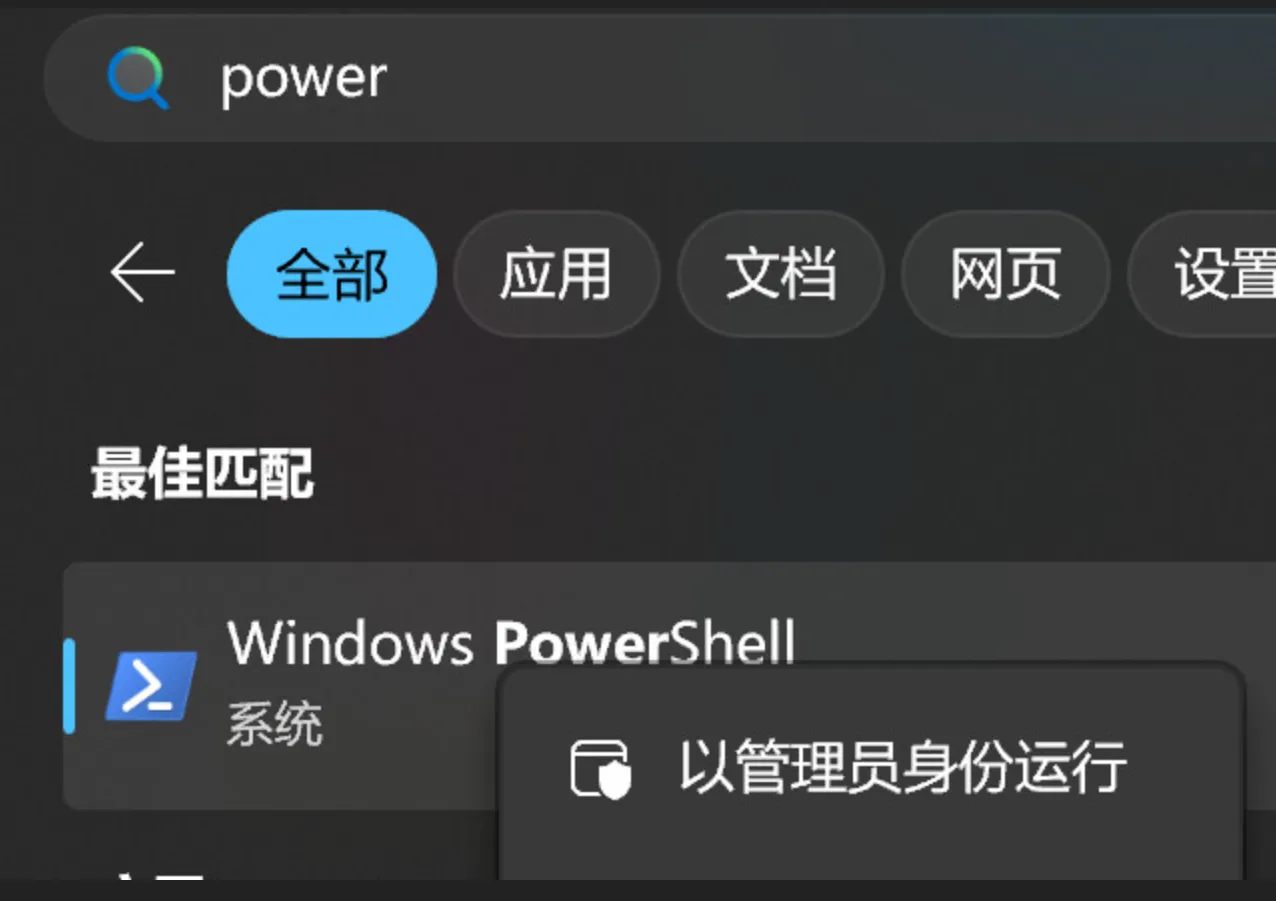Click the blue PowerShell app icon
This screenshot has width=1276, height=901.
pos(151,686)
